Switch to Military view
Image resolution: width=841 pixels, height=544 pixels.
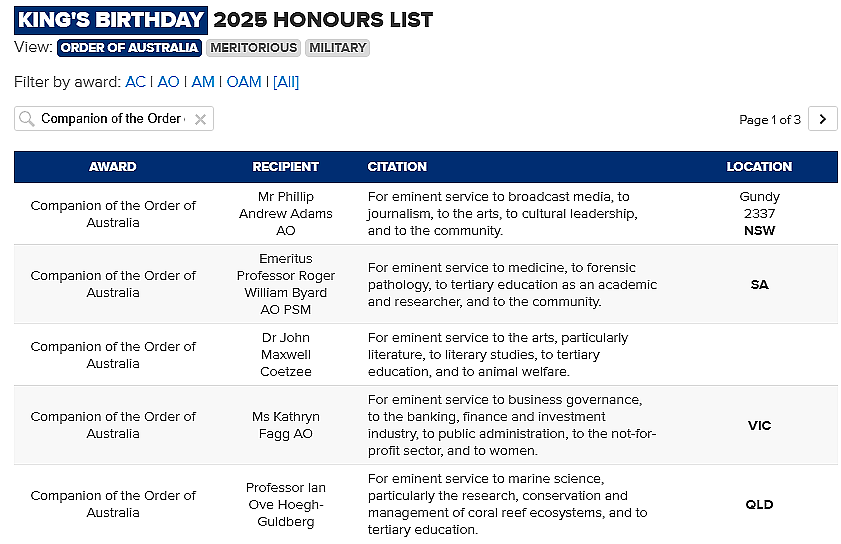(337, 48)
